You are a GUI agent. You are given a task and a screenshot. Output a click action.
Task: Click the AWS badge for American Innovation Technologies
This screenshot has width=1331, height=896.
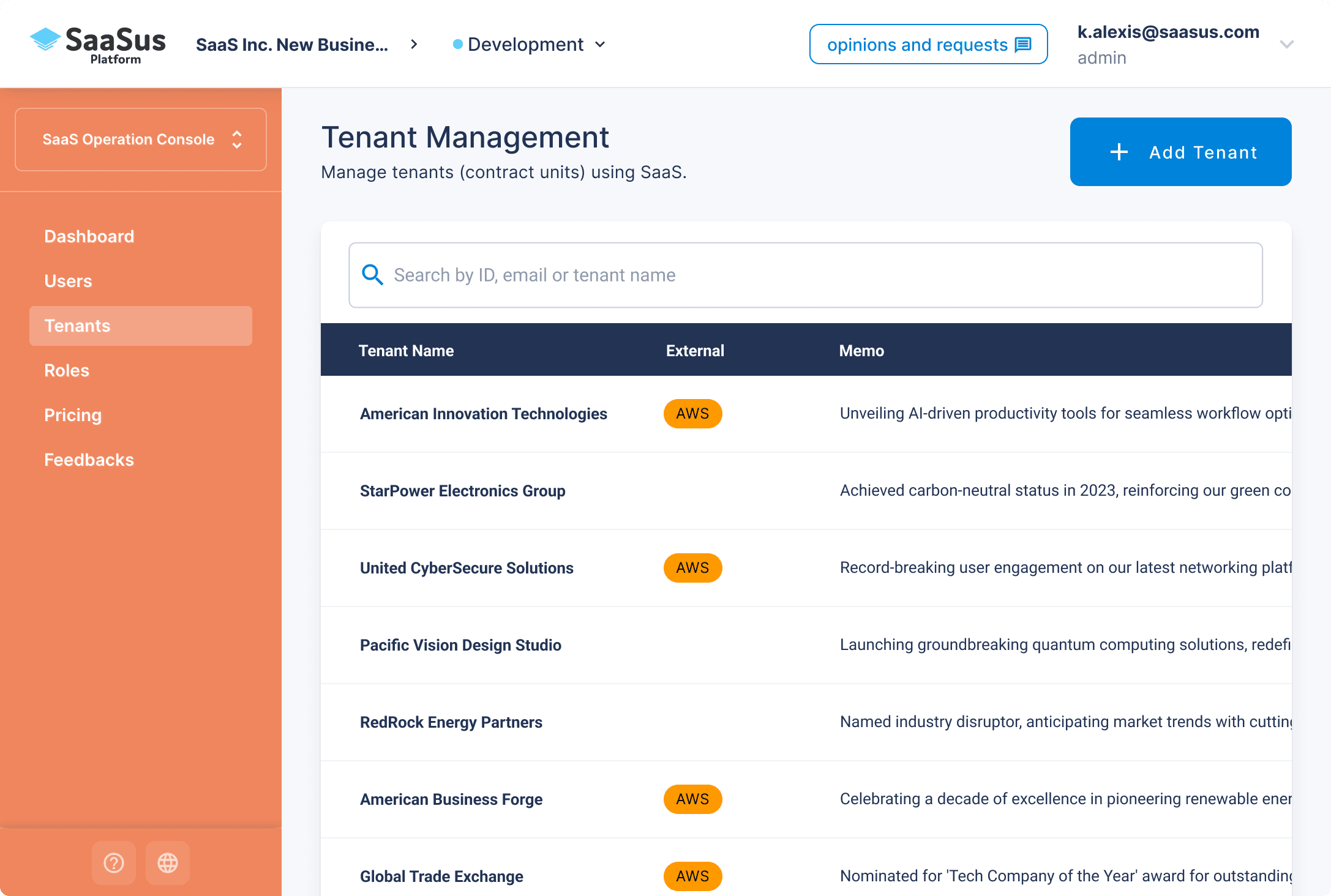click(692, 414)
